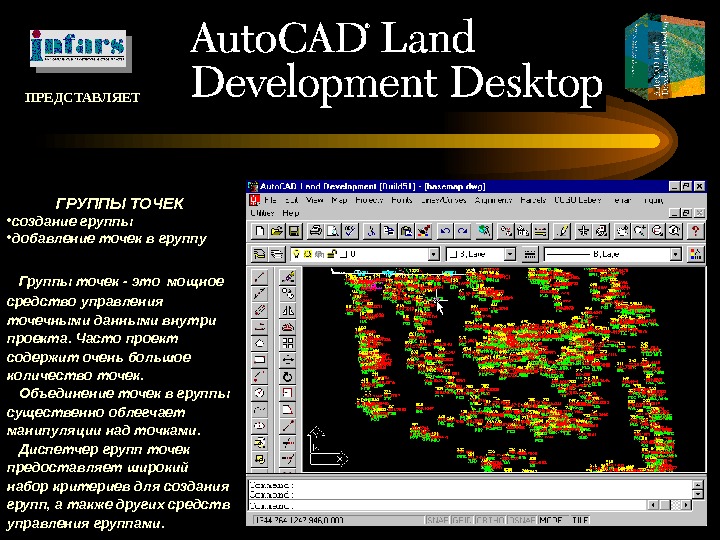Viewport: 720px width, 540px height.
Task: Click the AutoCAD Land Development product box image
Action: click(x=664, y=56)
